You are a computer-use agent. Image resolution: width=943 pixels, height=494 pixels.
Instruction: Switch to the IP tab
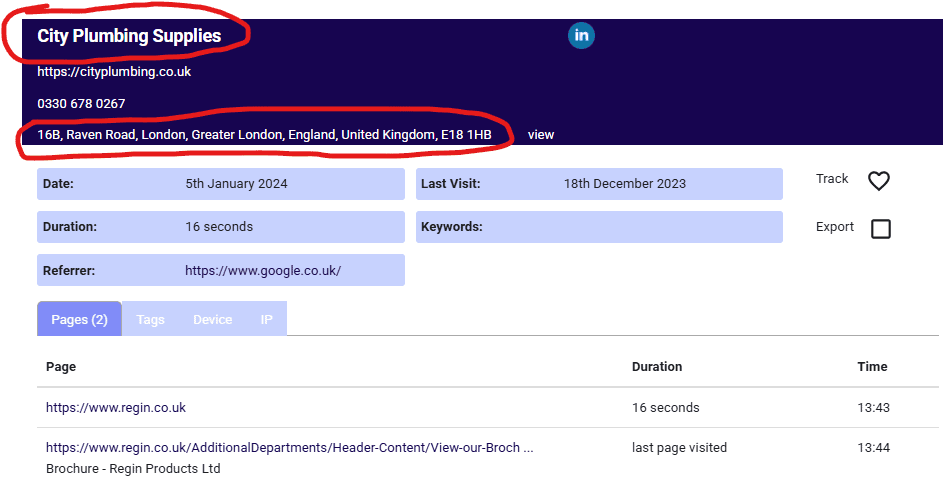click(266, 320)
